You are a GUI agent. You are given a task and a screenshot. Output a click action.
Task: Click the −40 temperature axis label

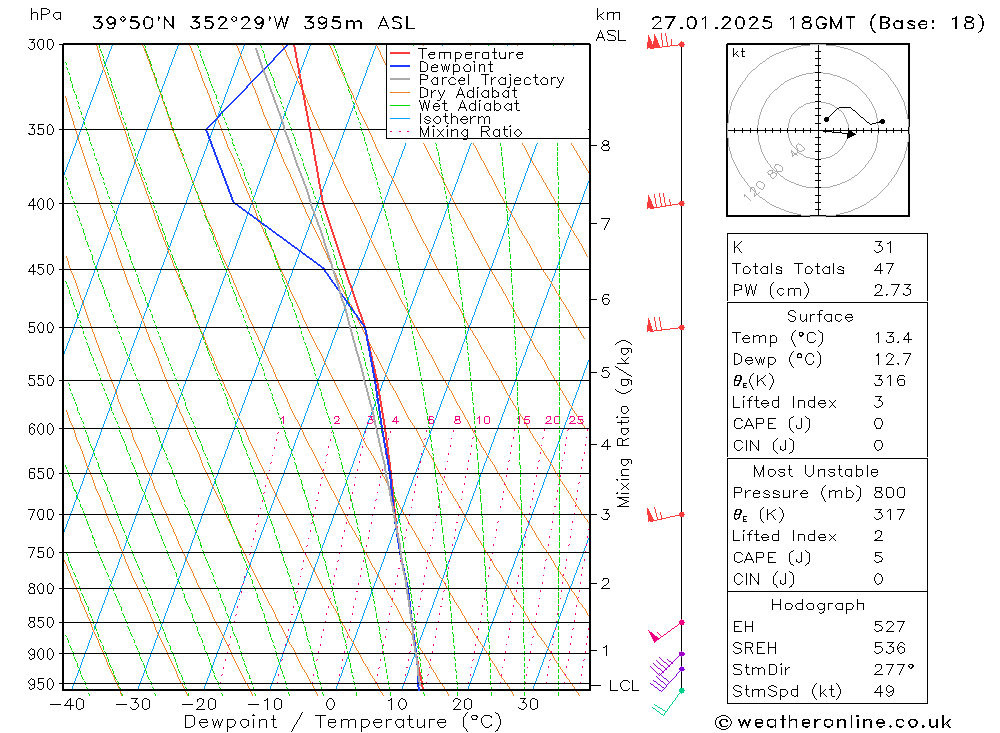[68, 704]
